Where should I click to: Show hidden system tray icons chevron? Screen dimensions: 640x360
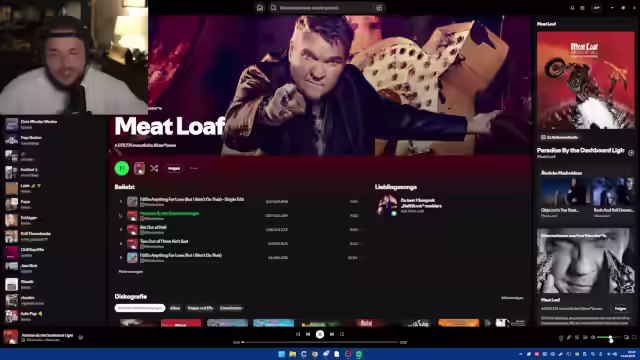(x=520, y=354)
